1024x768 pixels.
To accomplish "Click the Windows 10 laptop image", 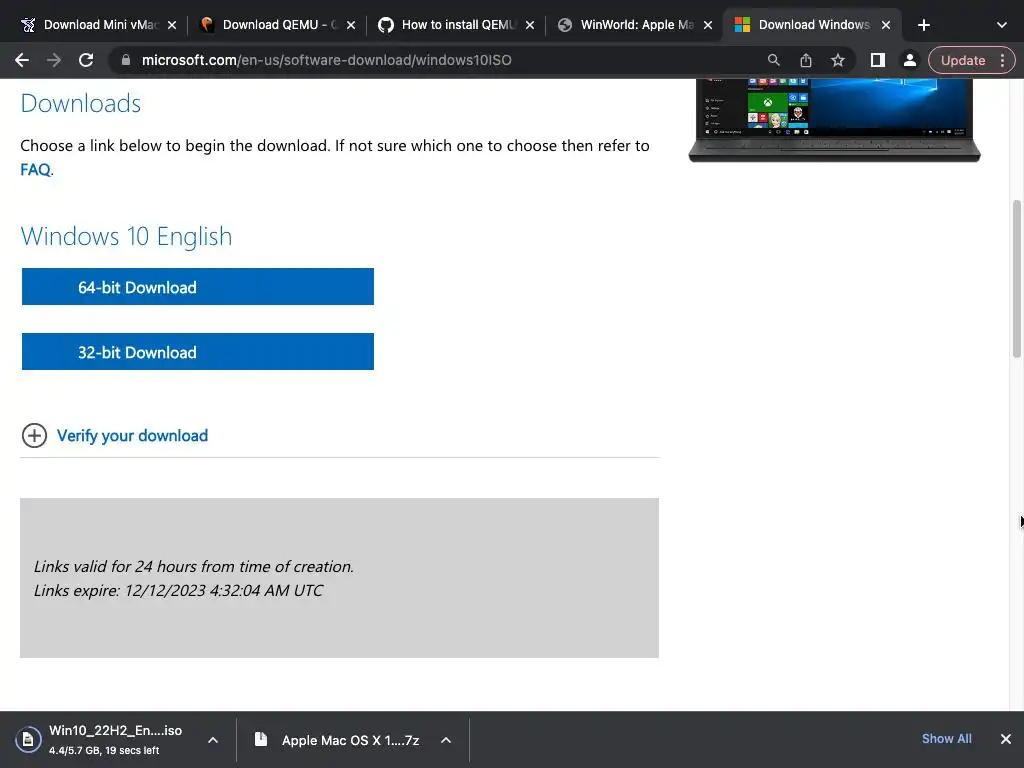I will pyautogui.click(x=835, y=120).
